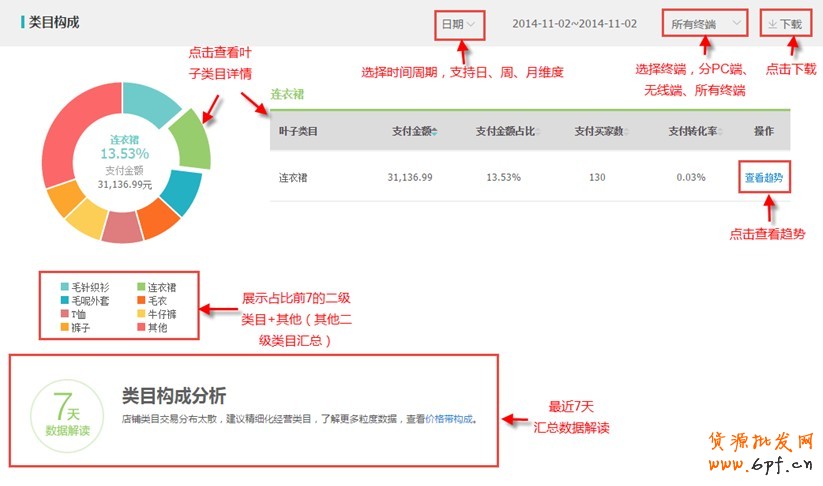823x486 pixels.
Task: Sort by 支付转化率 column
Action: pyautogui.click(x=695, y=131)
